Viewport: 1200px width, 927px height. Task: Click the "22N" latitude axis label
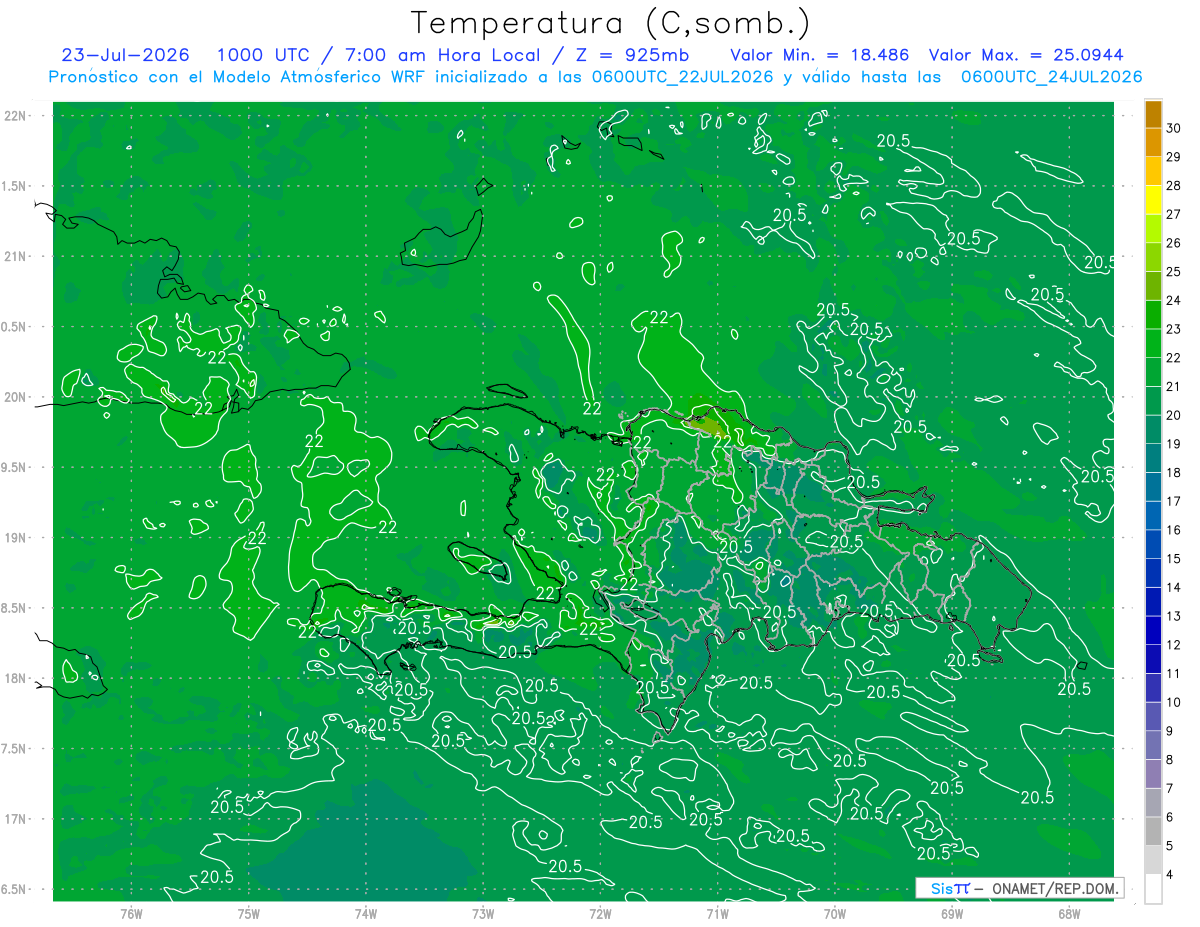(16, 116)
